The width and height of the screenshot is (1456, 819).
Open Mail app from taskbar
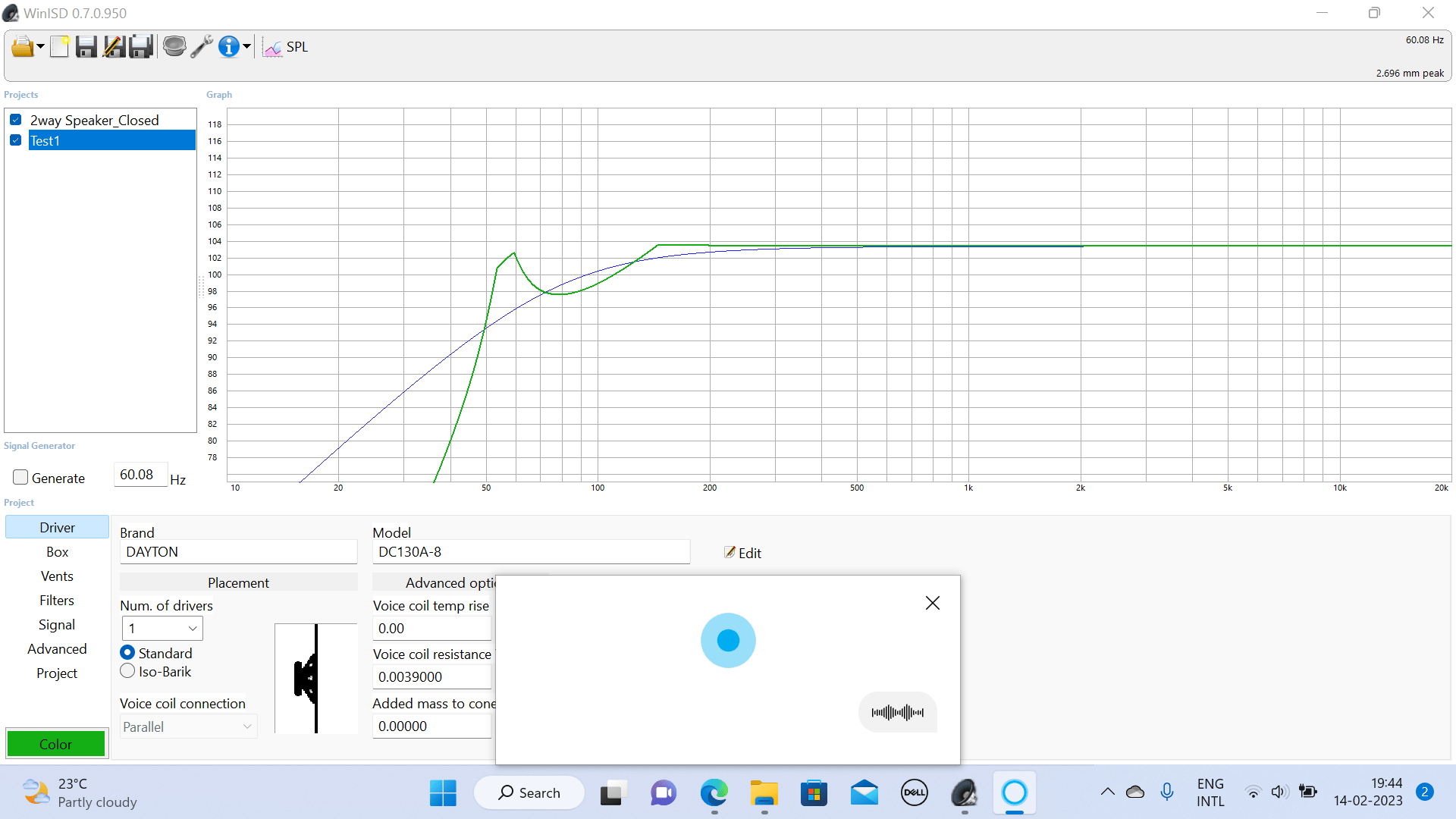pos(864,793)
